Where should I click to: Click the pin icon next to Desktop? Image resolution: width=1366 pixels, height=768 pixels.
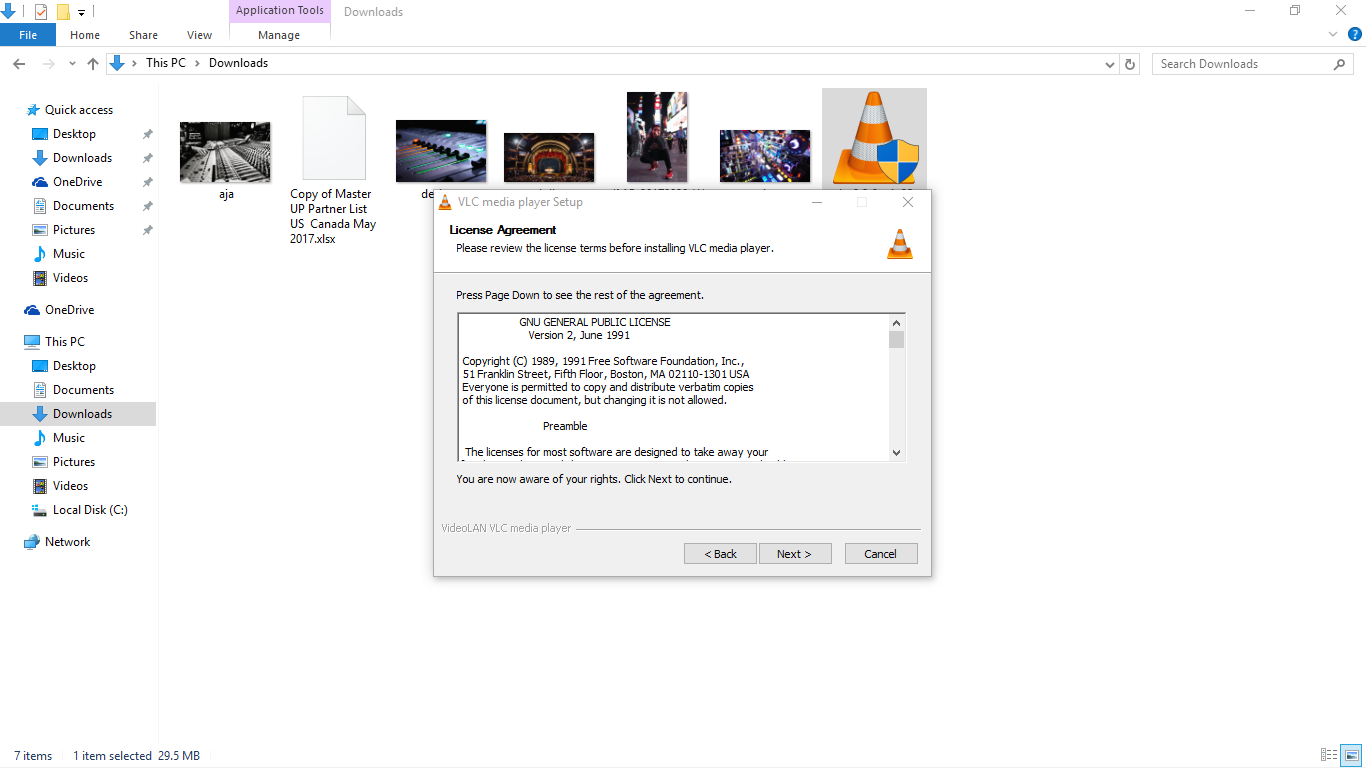(x=148, y=134)
